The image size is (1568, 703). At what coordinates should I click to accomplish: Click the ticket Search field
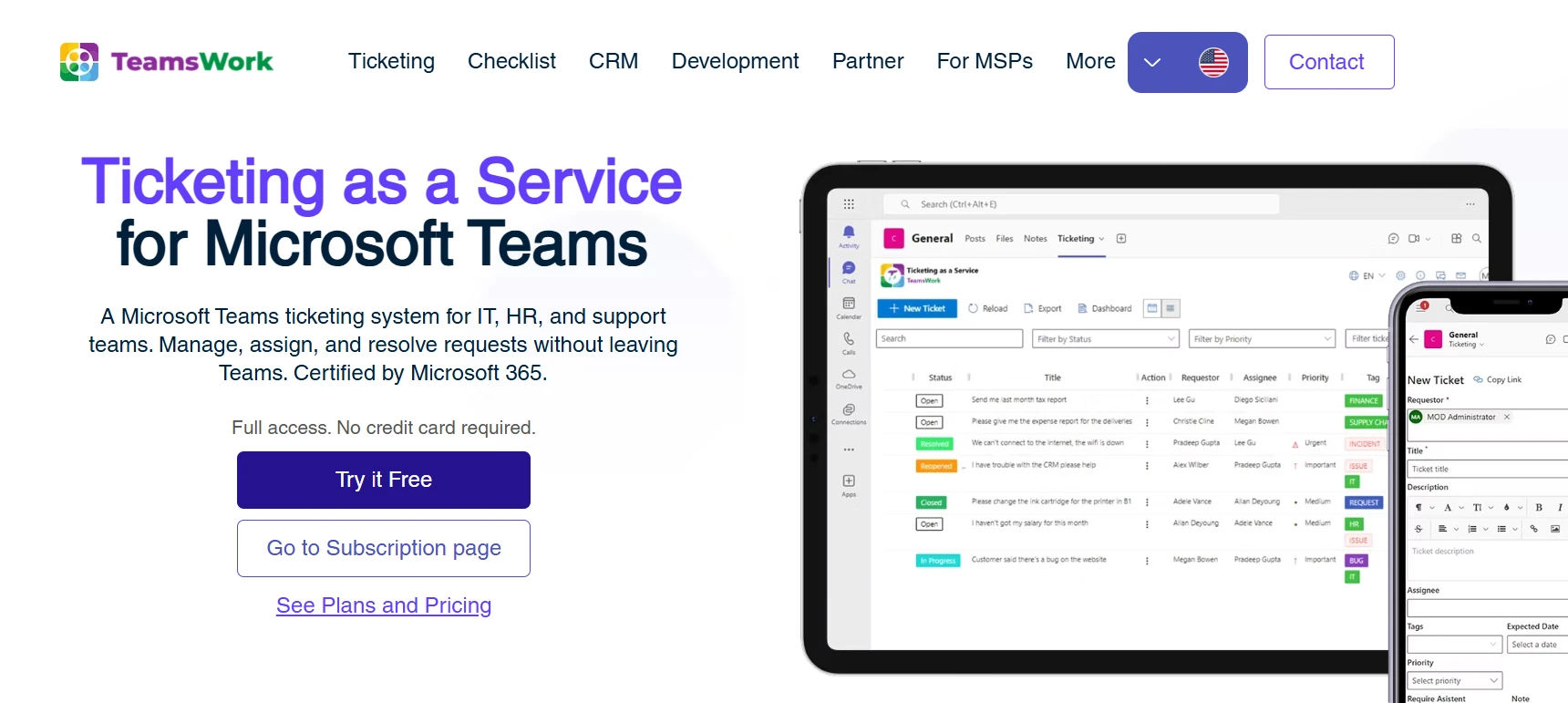(949, 338)
